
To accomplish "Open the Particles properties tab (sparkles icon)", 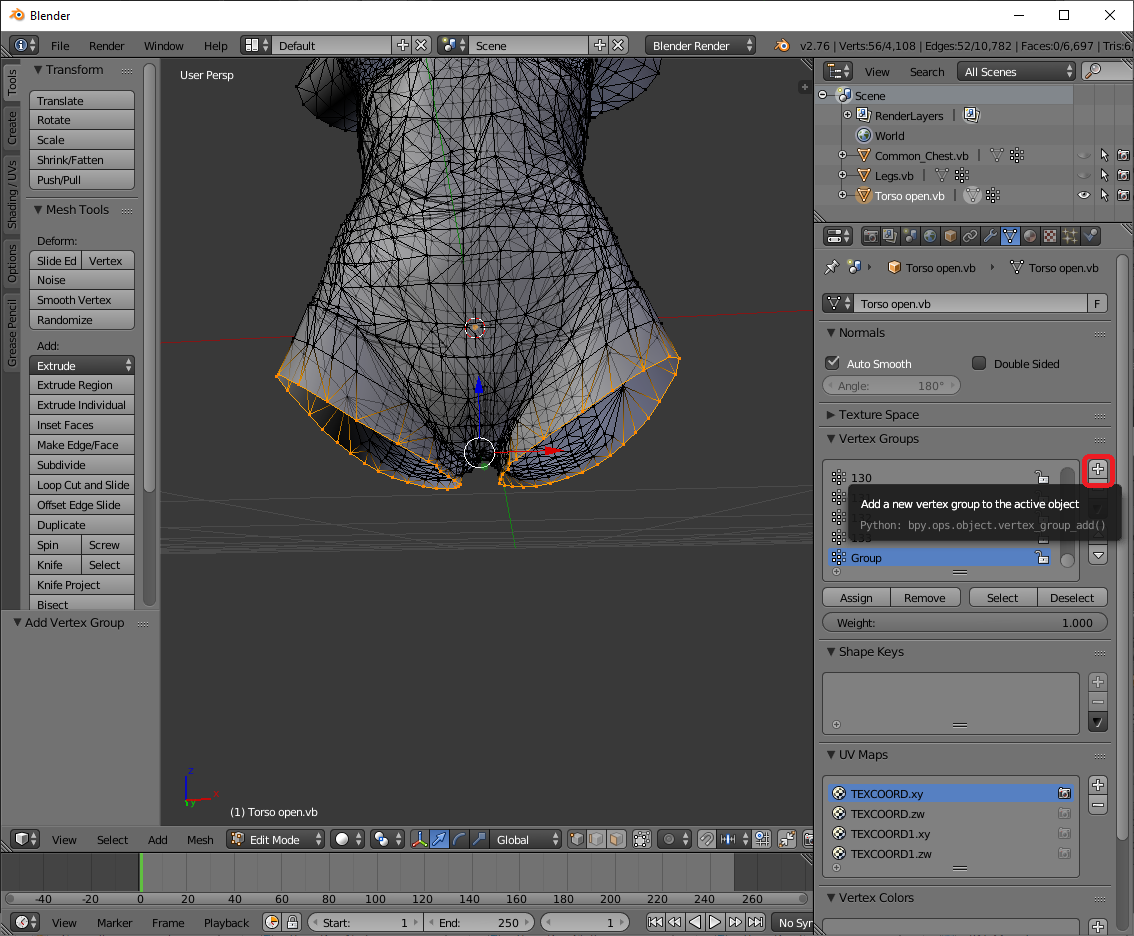I will click(1070, 236).
